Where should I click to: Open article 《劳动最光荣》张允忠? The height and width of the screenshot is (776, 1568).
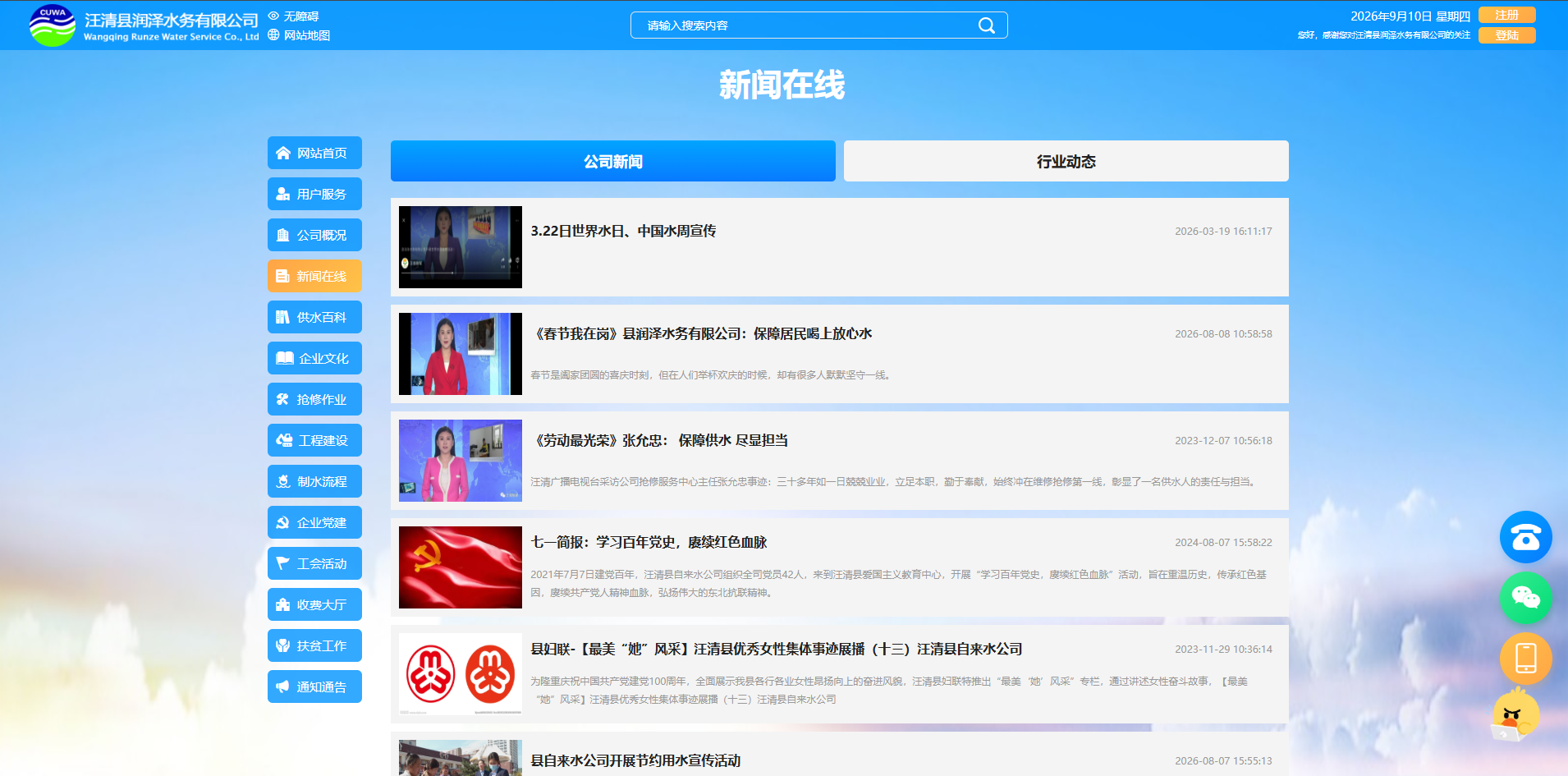659,440
